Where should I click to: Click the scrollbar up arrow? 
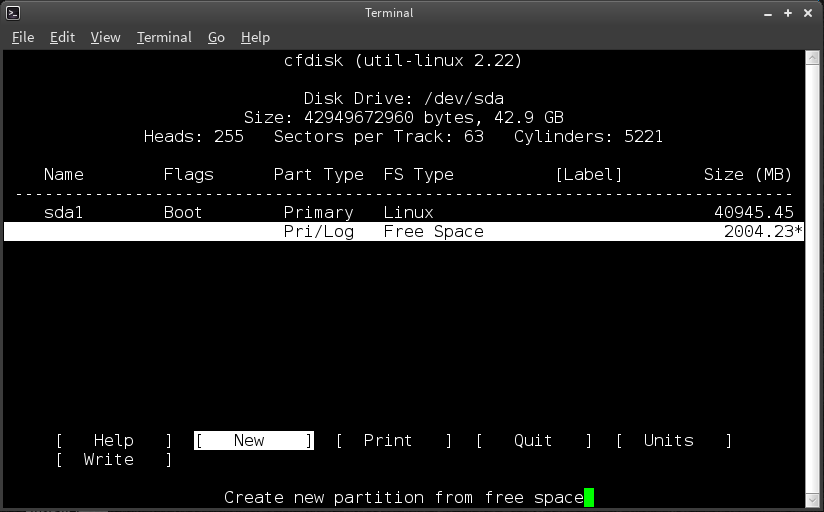click(812, 57)
